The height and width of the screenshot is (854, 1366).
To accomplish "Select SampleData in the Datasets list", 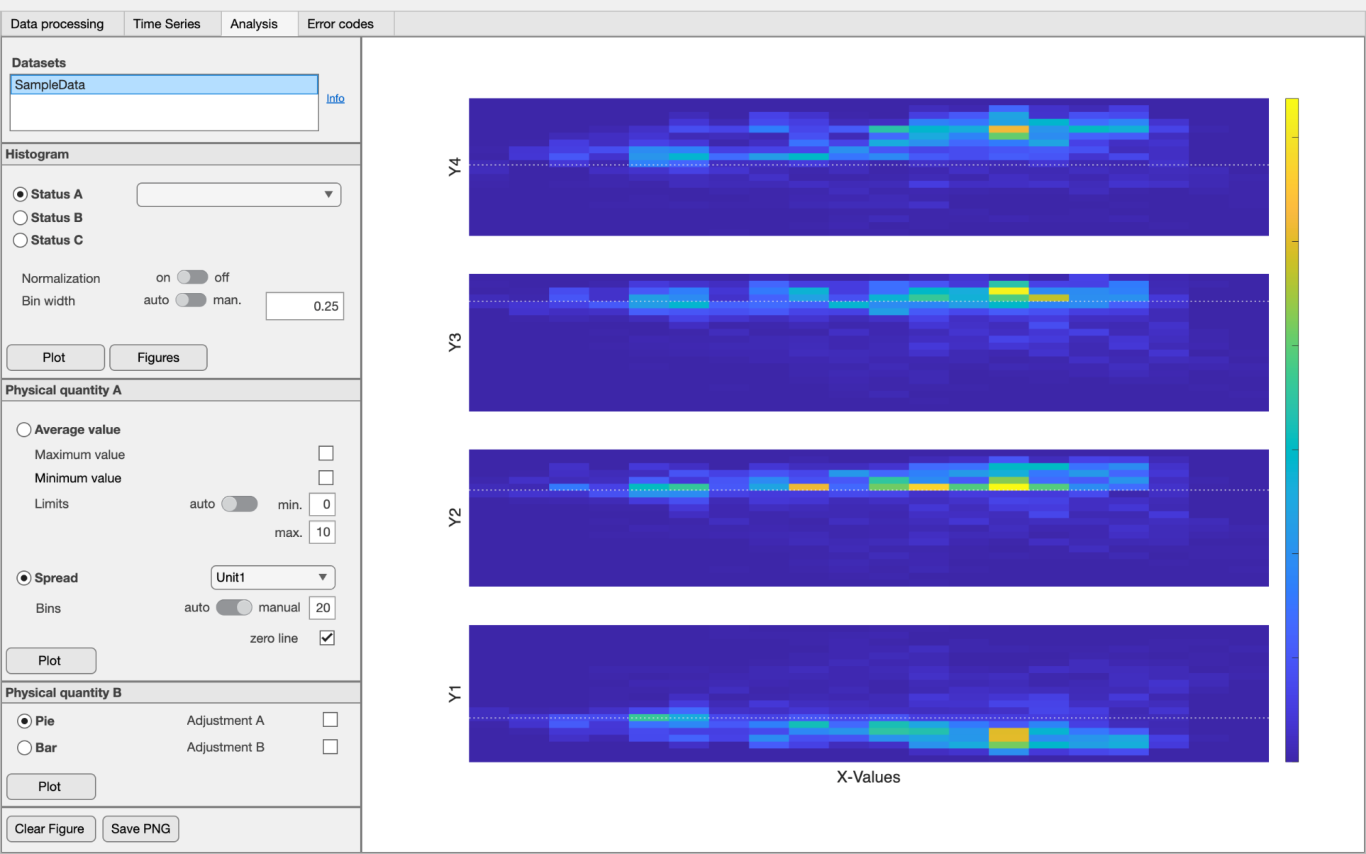I will click(164, 85).
